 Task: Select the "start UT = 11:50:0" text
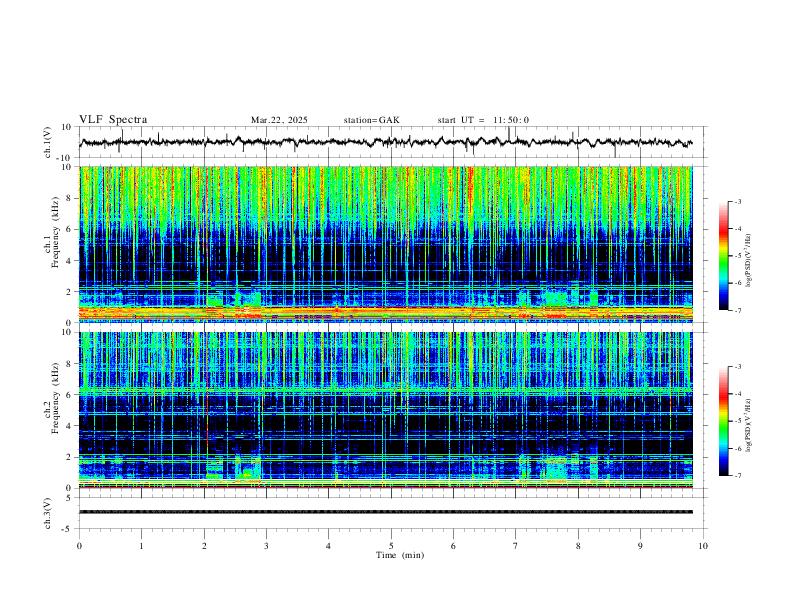click(483, 120)
